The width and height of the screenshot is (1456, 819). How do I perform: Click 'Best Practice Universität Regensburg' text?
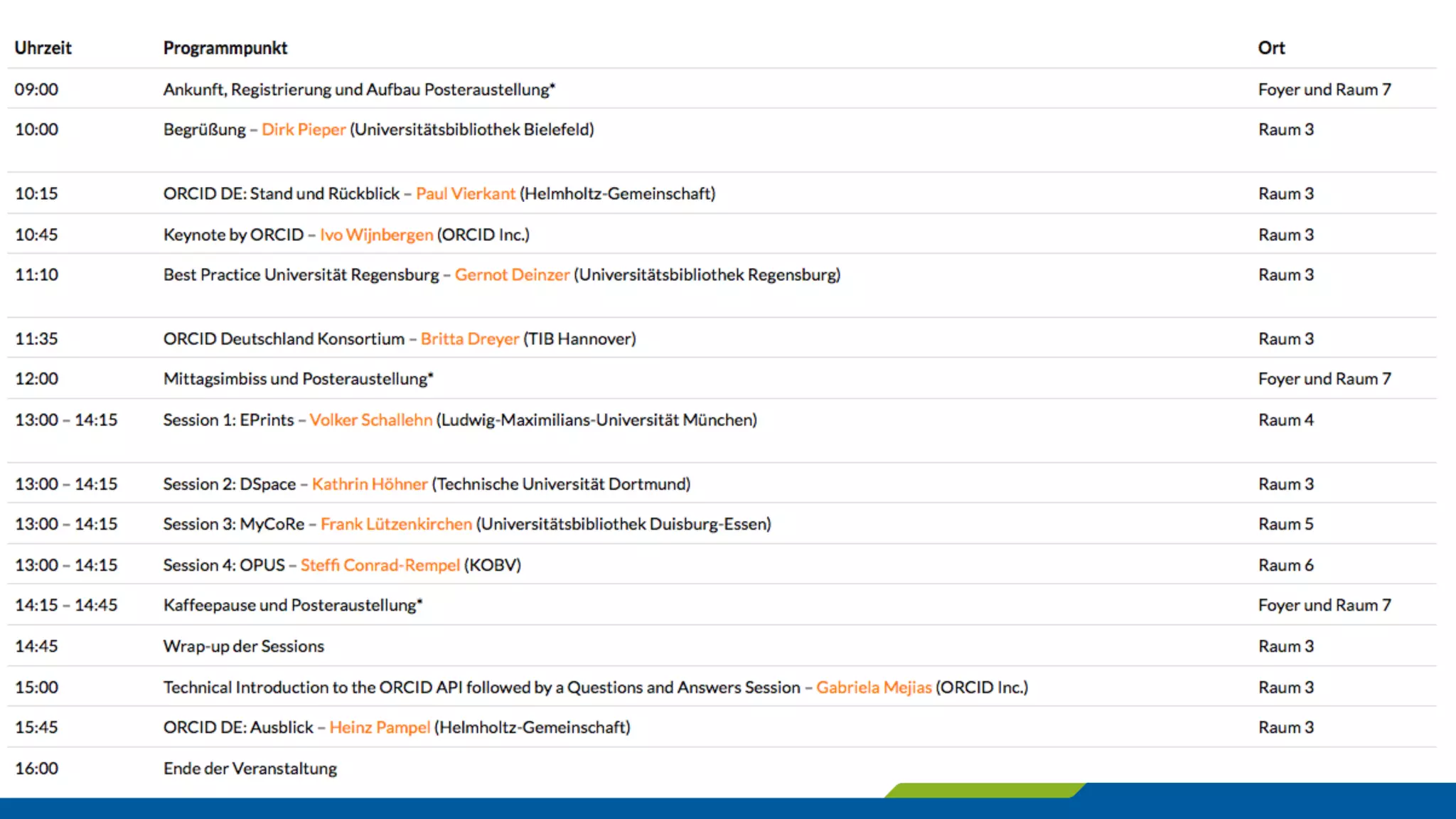pos(301,274)
